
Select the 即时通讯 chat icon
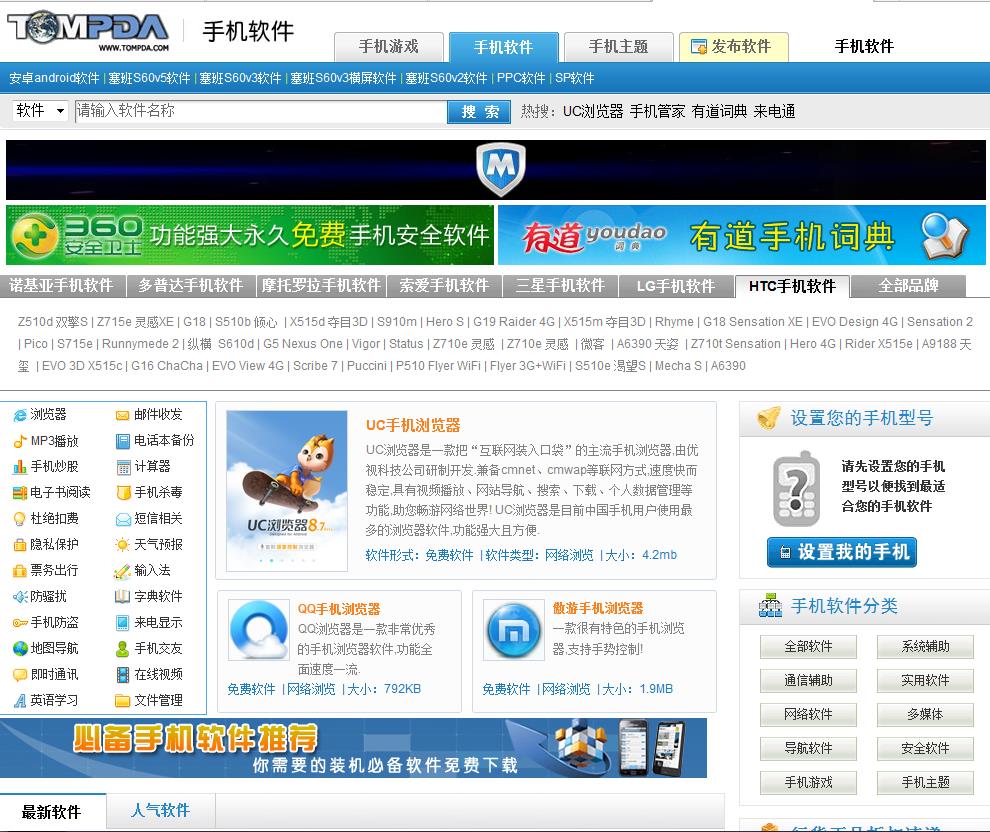coord(20,675)
